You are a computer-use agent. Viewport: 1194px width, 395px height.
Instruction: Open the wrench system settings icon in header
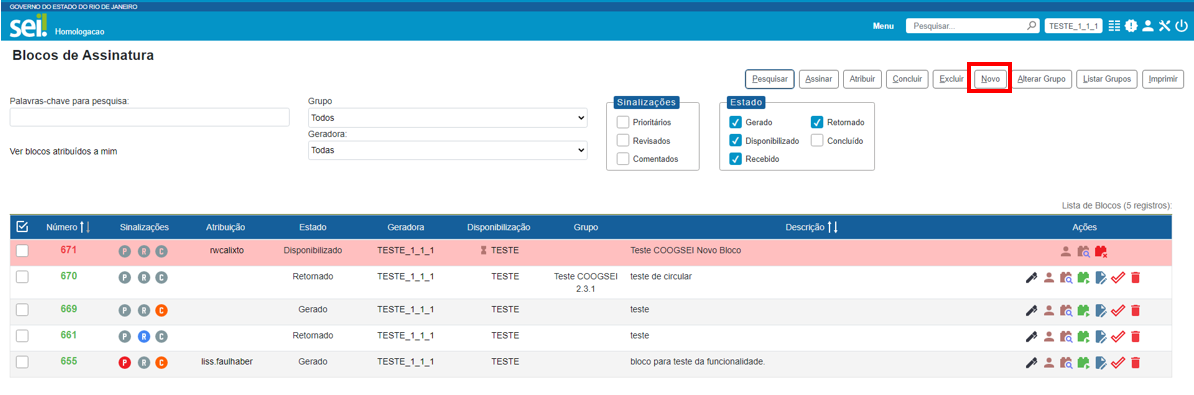pyautogui.click(x=1164, y=26)
